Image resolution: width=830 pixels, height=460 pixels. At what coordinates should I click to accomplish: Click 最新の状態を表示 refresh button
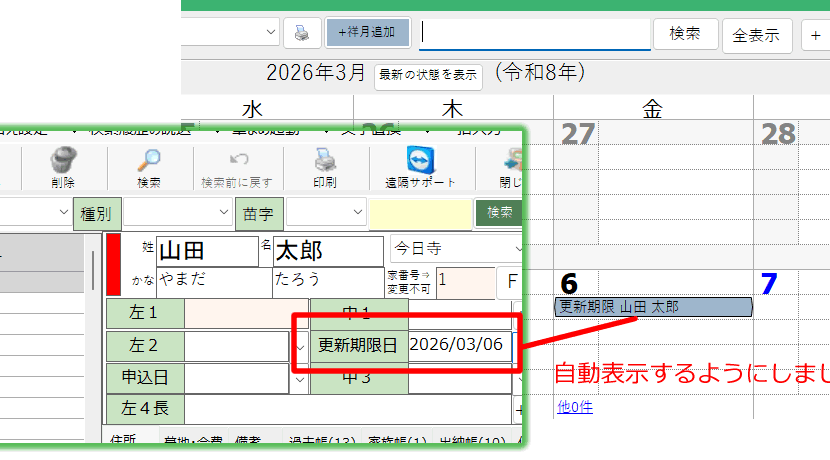pos(427,76)
